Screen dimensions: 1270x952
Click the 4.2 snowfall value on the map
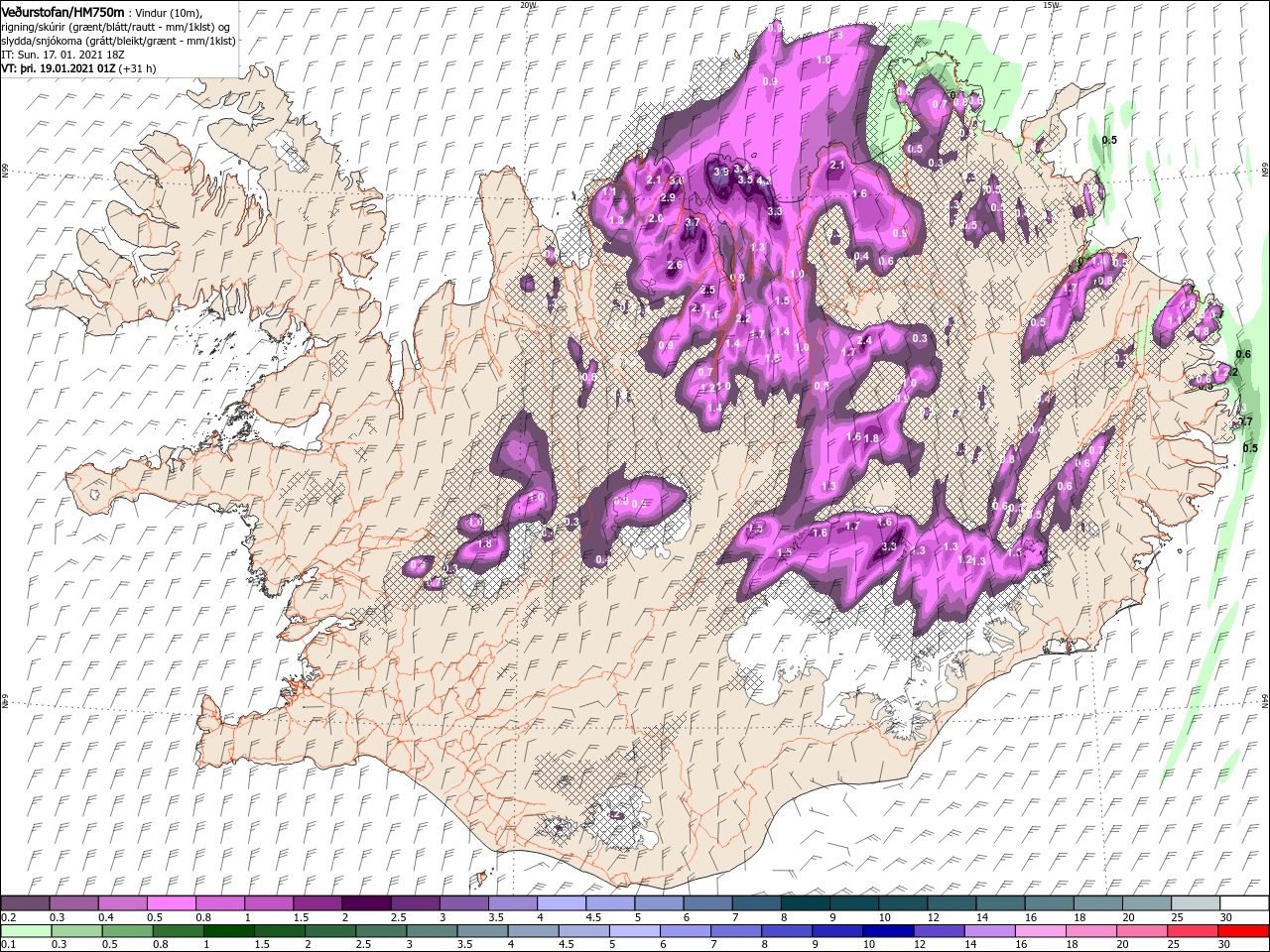click(x=764, y=181)
